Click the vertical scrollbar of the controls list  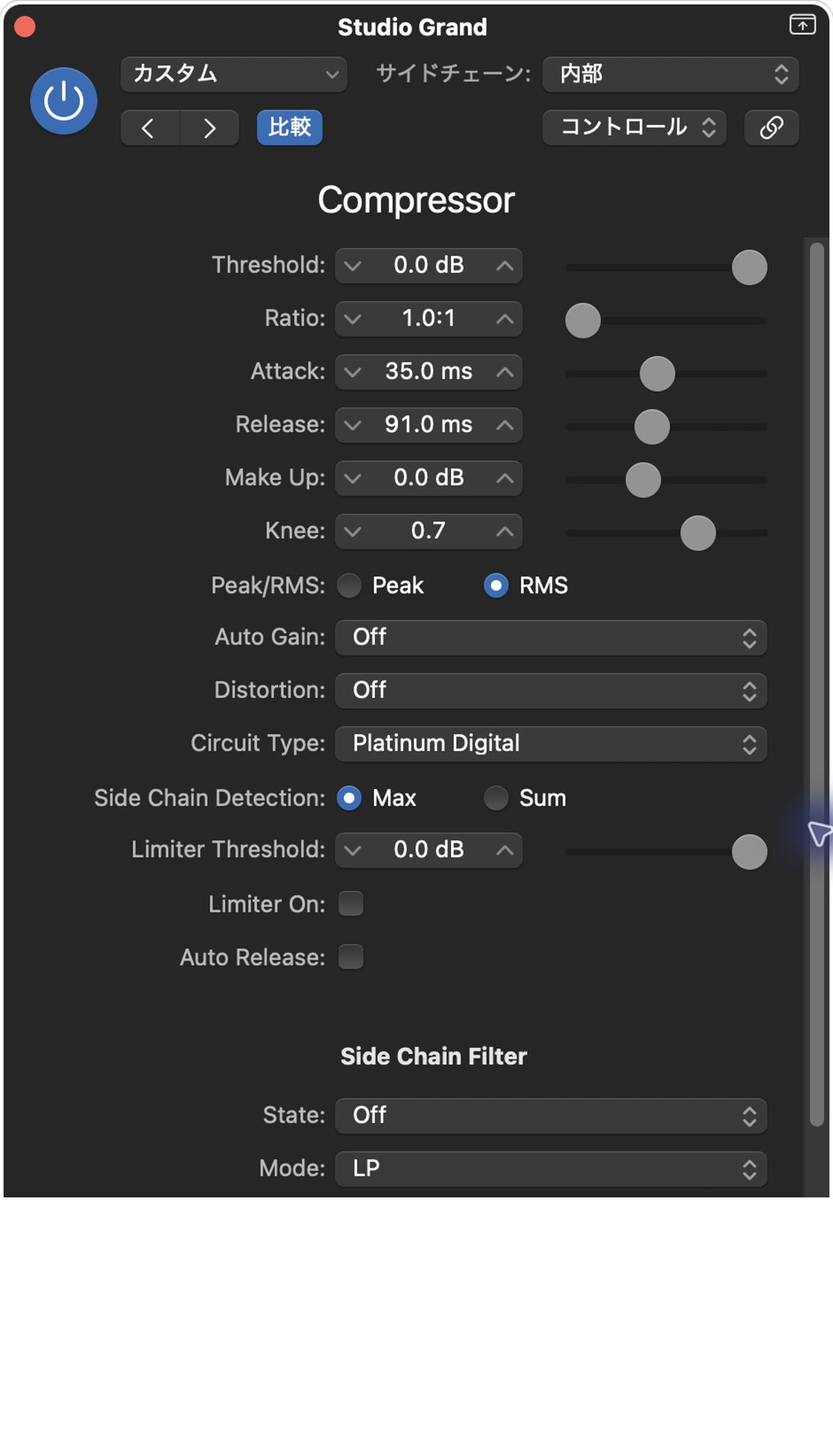coord(817,684)
